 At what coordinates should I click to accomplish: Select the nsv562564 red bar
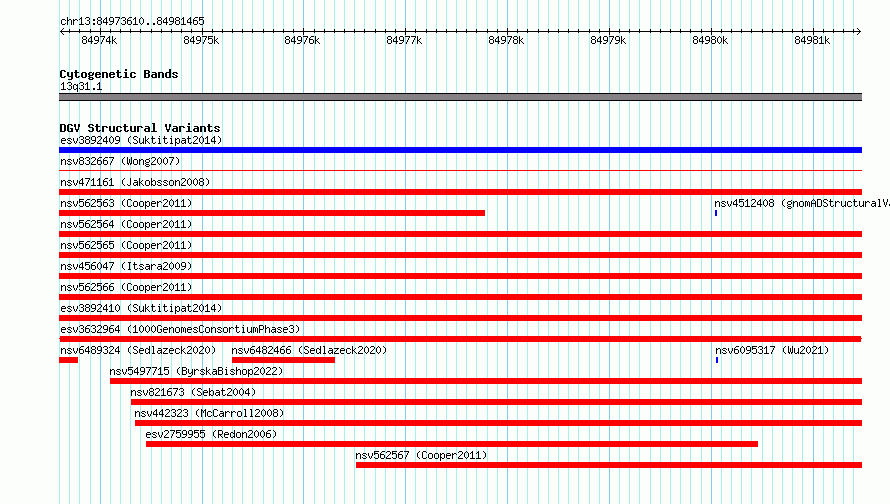(x=460, y=234)
